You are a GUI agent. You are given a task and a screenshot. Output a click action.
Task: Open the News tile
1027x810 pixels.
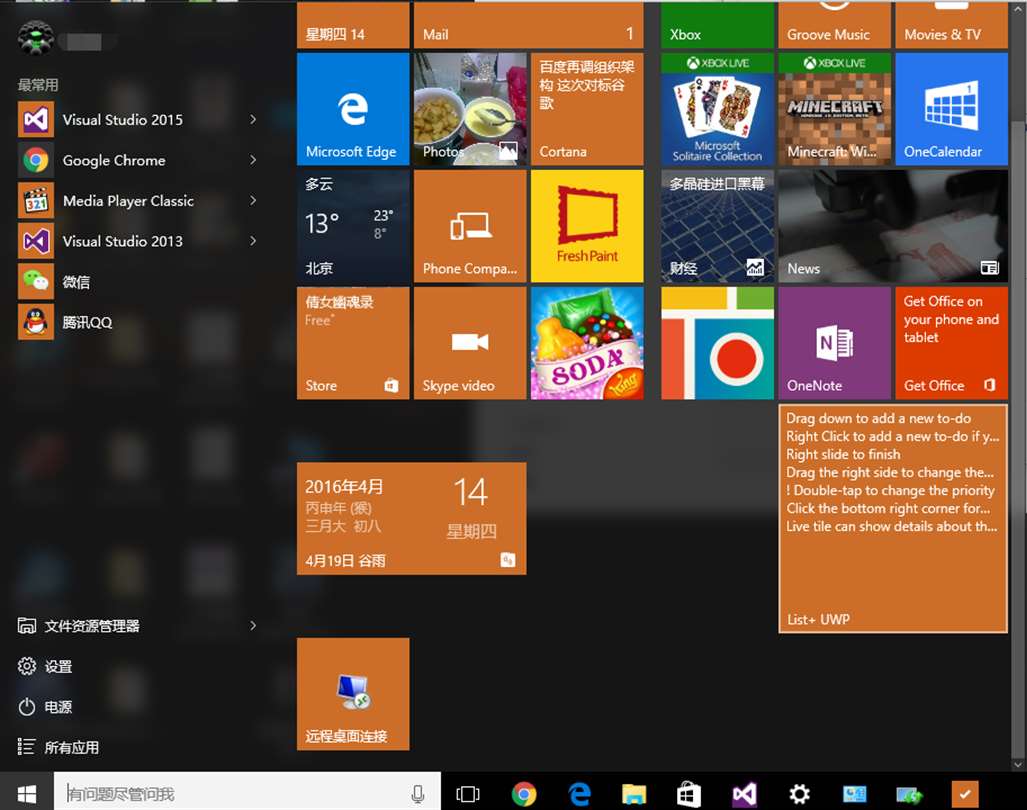(893, 226)
